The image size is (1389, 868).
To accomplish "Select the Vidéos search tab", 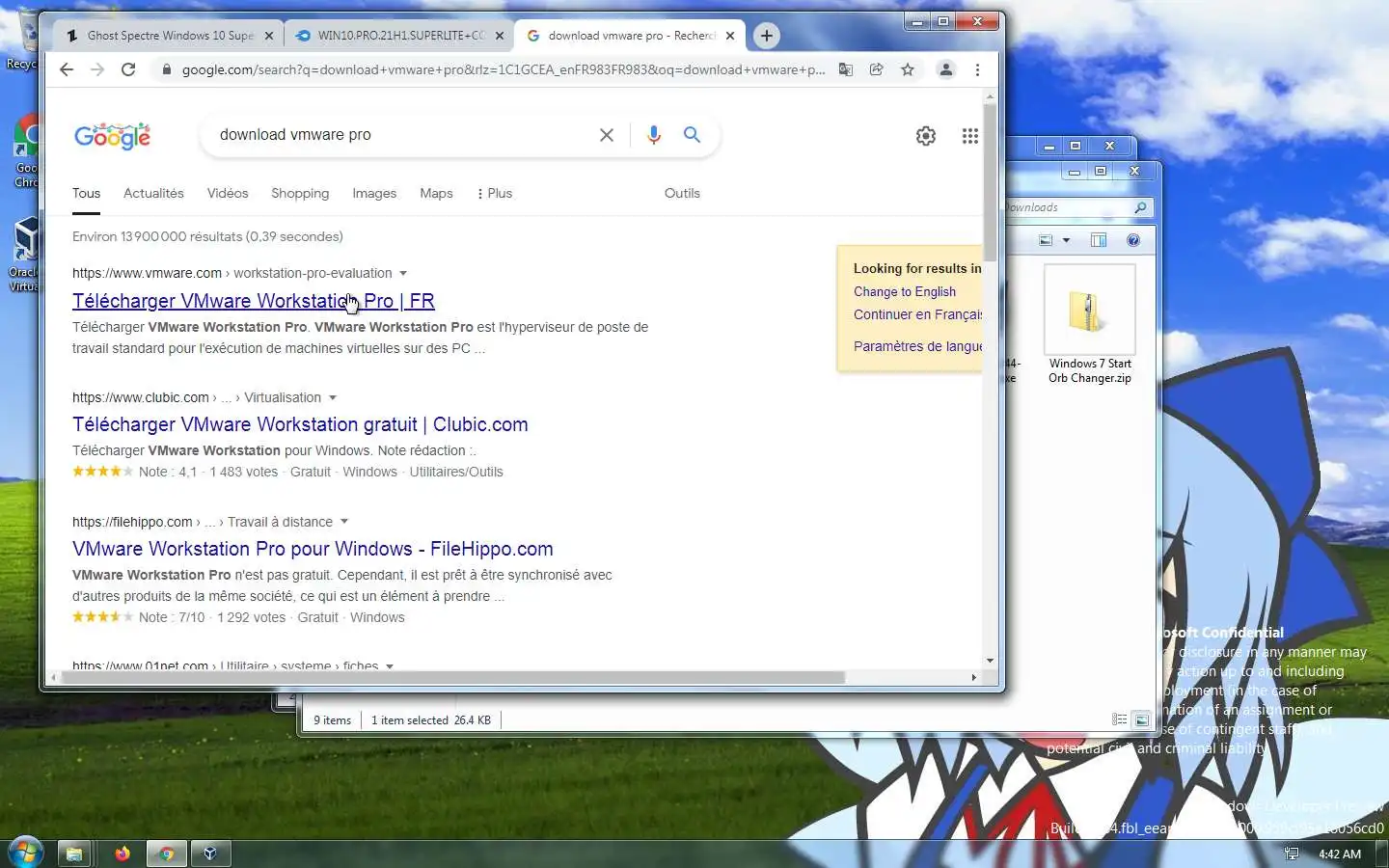I will click(x=228, y=193).
